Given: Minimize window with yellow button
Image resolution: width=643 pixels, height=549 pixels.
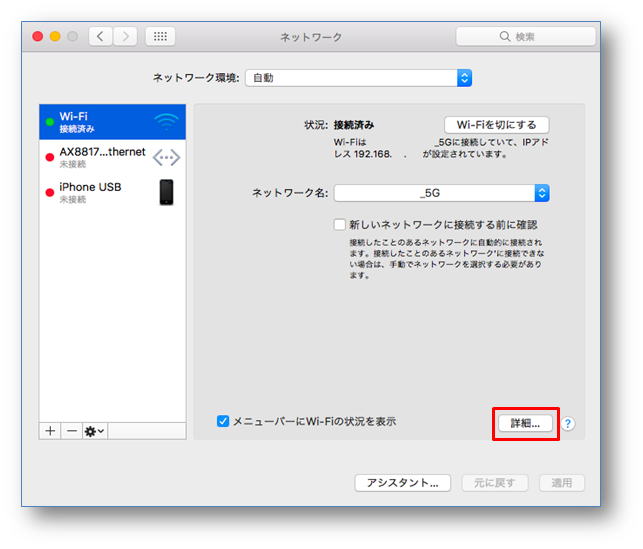Looking at the screenshot, I should point(55,36).
